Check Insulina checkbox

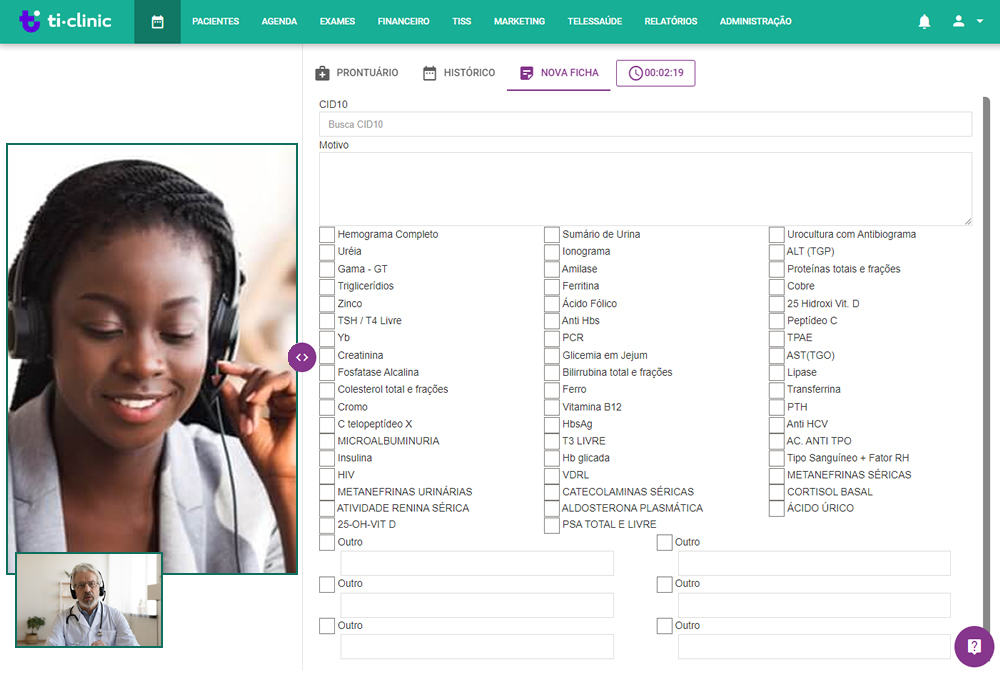tap(327, 458)
